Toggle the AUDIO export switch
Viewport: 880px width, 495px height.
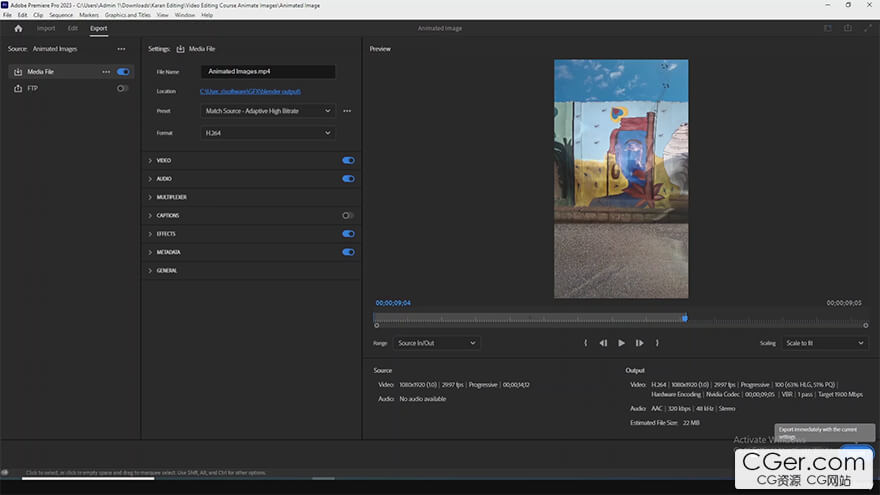[349, 179]
